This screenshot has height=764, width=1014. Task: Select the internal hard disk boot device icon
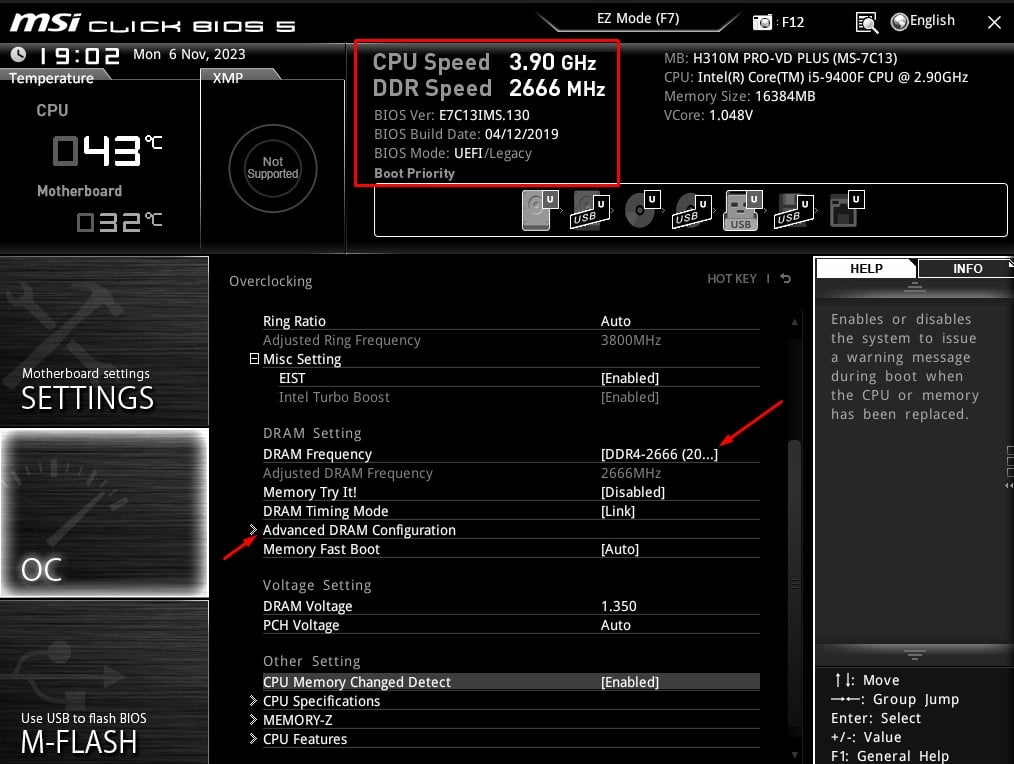tap(540, 210)
